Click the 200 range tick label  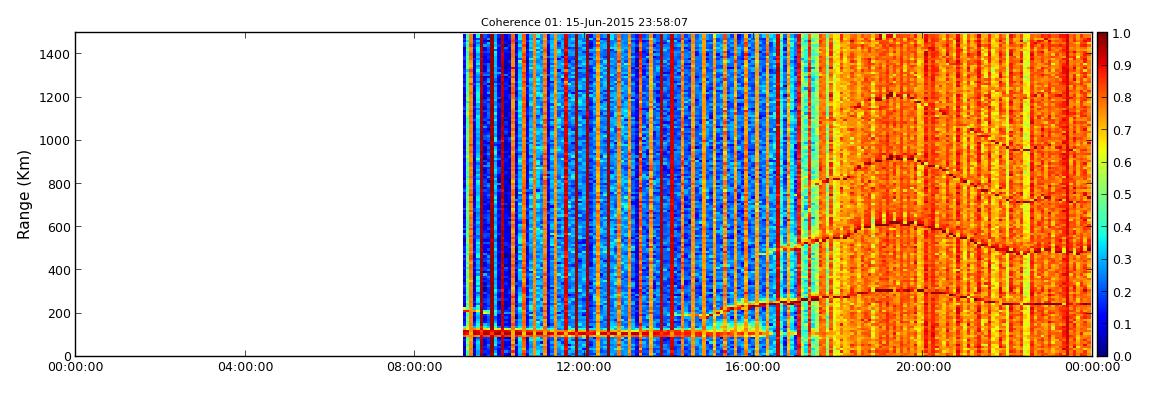(x=58, y=314)
